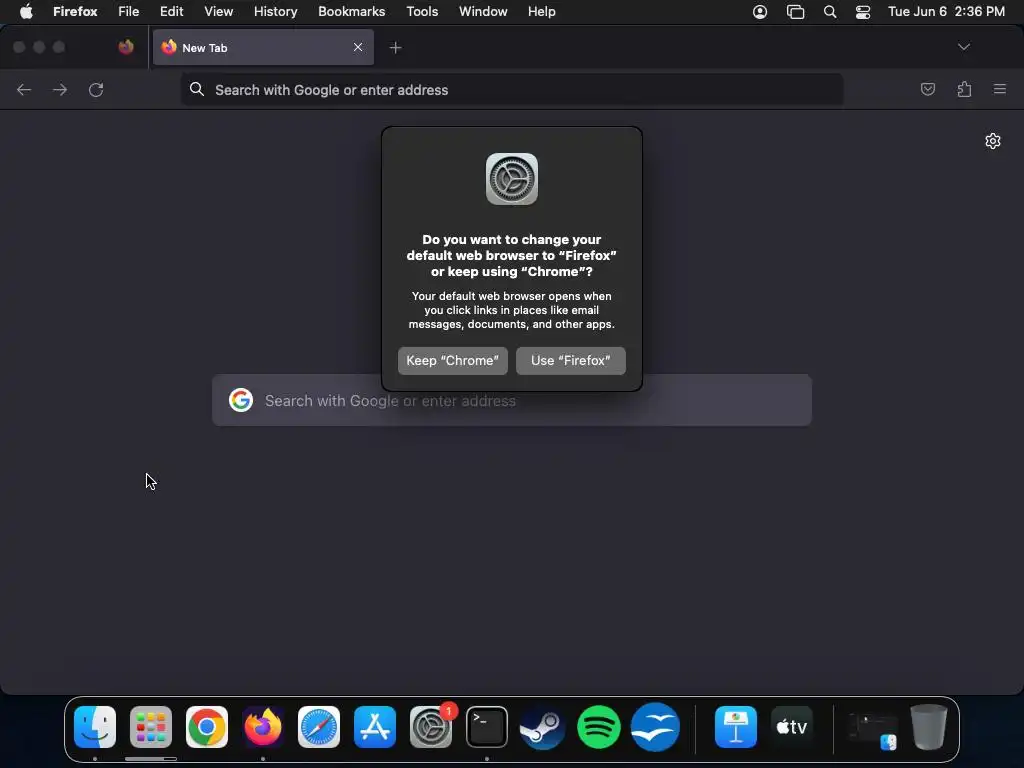Open the Bookmarks menu
The image size is (1024, 768).
pyautogui.click(x=351, y=12)
